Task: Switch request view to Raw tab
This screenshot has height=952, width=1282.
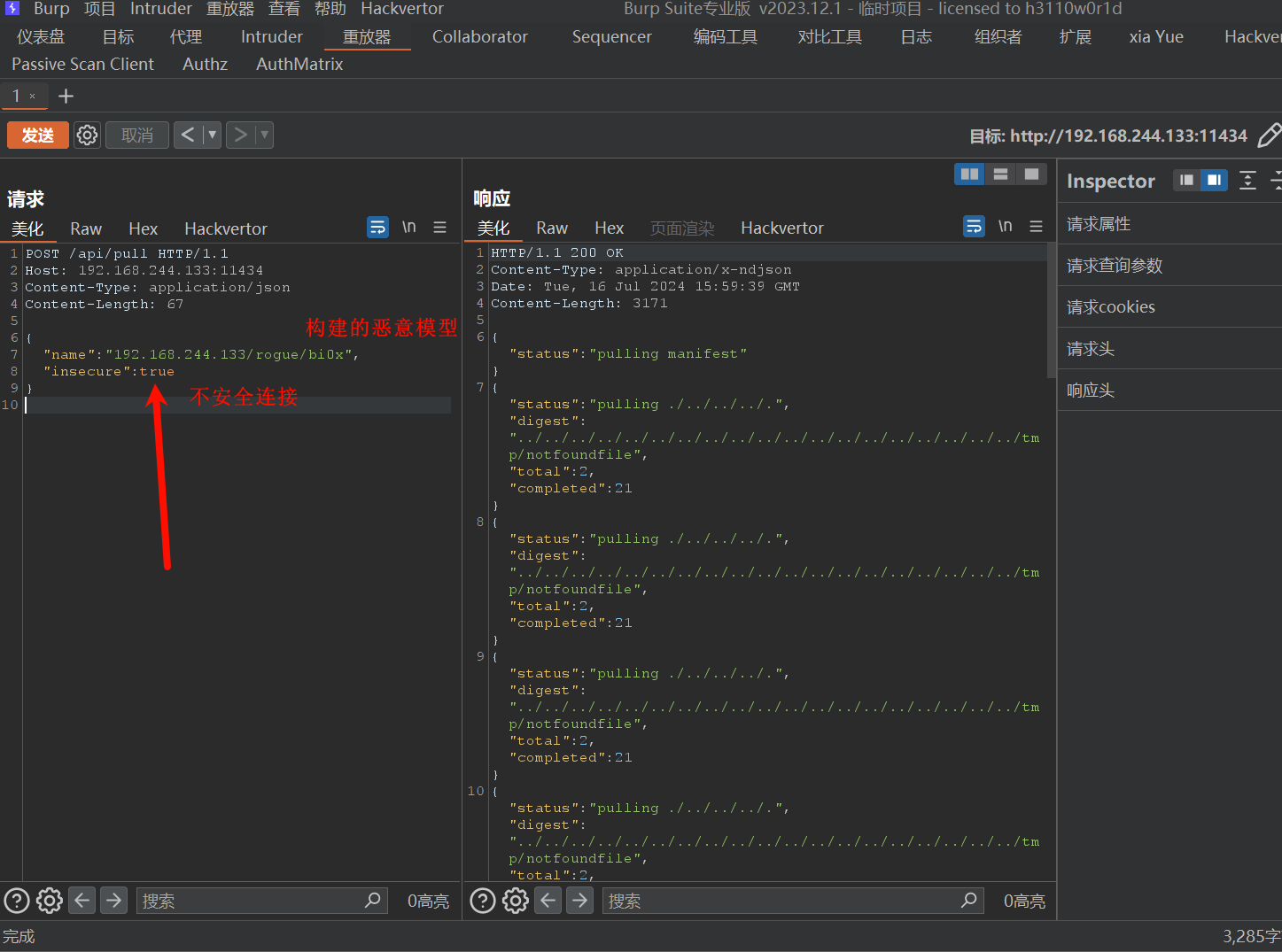Action: pos(86,228)
